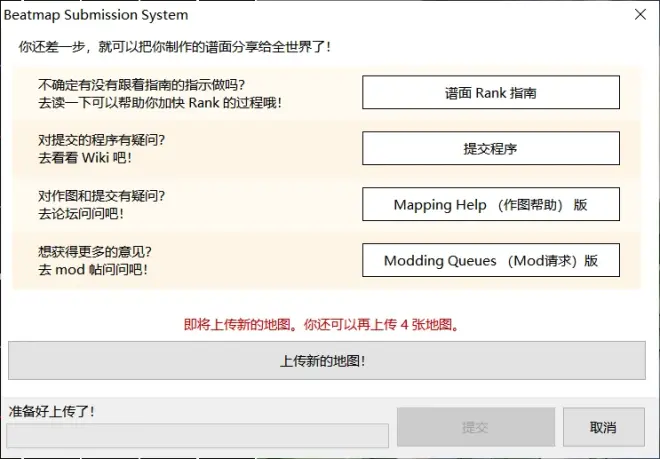Click the text 对作图和提交有疑问?
This screenshot has height=459, width=660.
(x=101, y=196)
